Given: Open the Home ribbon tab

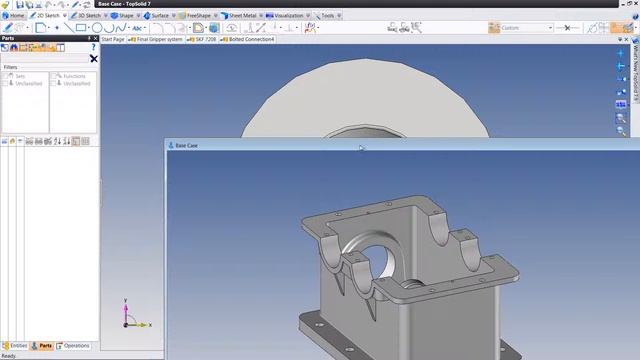Looking at the screenshot, I should coord(13,16).
